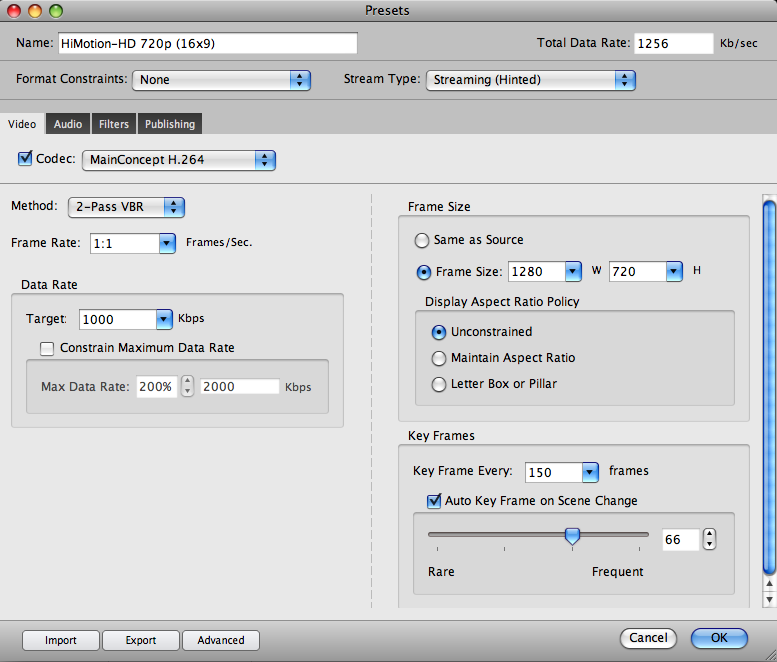
Task: Toggle Constrain Maximum Data Rate checkbox
Action: (x=47, y=348)
